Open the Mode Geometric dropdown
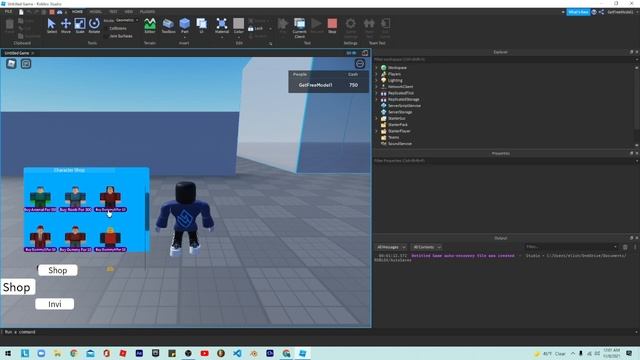 (x=127, y=20)
